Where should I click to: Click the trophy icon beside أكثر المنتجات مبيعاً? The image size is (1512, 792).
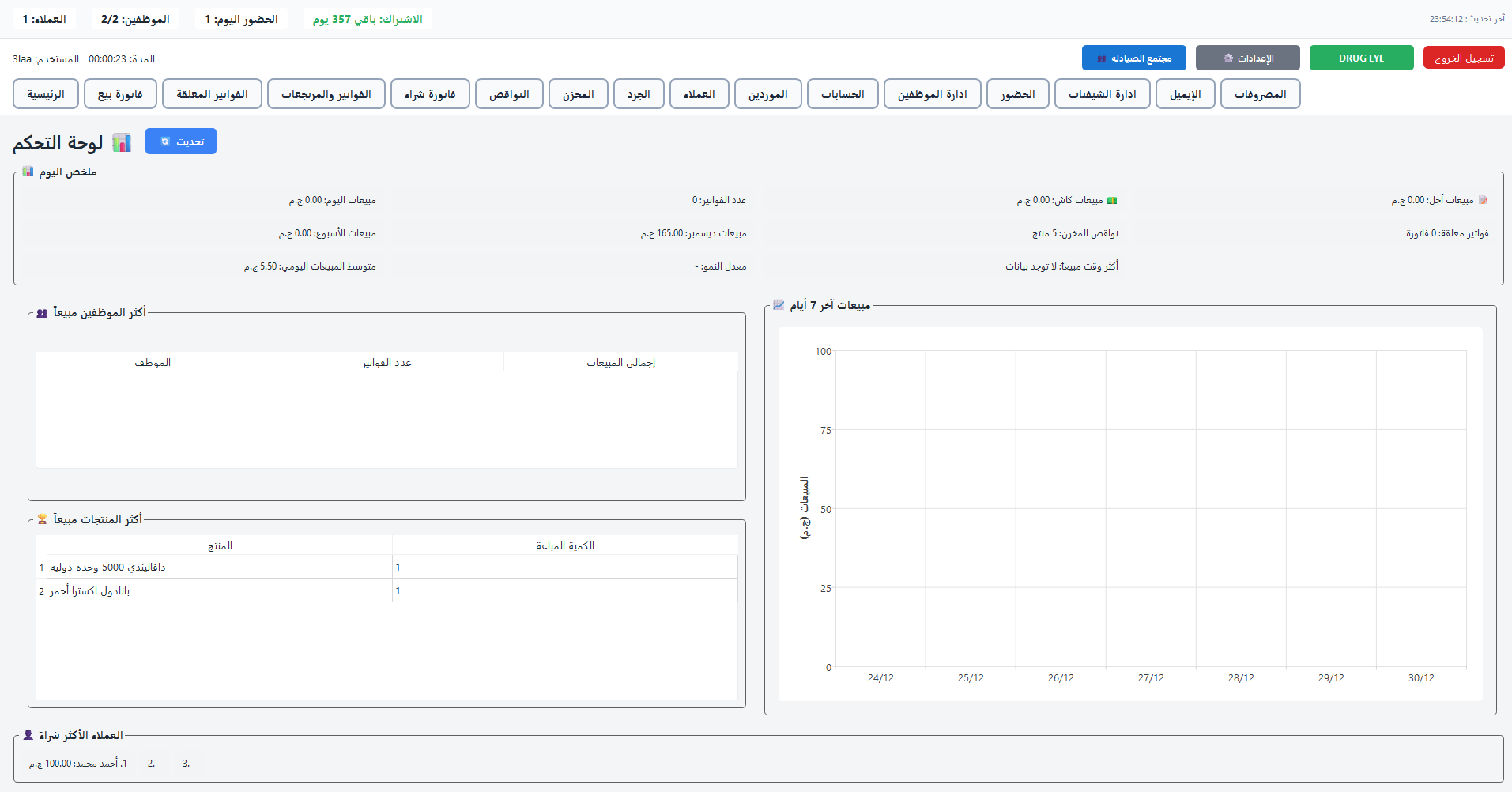(x=41, y=520)
